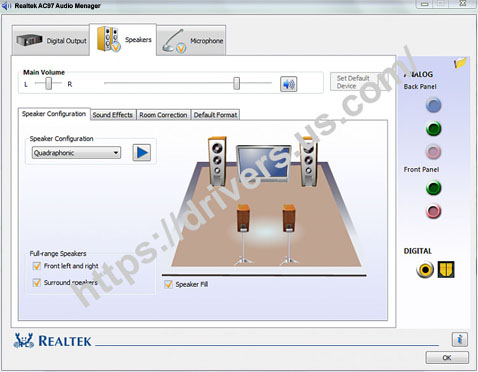Play the speaker test sound
The height and width of the screenshot is (372, 478).
tap(142, 153)
